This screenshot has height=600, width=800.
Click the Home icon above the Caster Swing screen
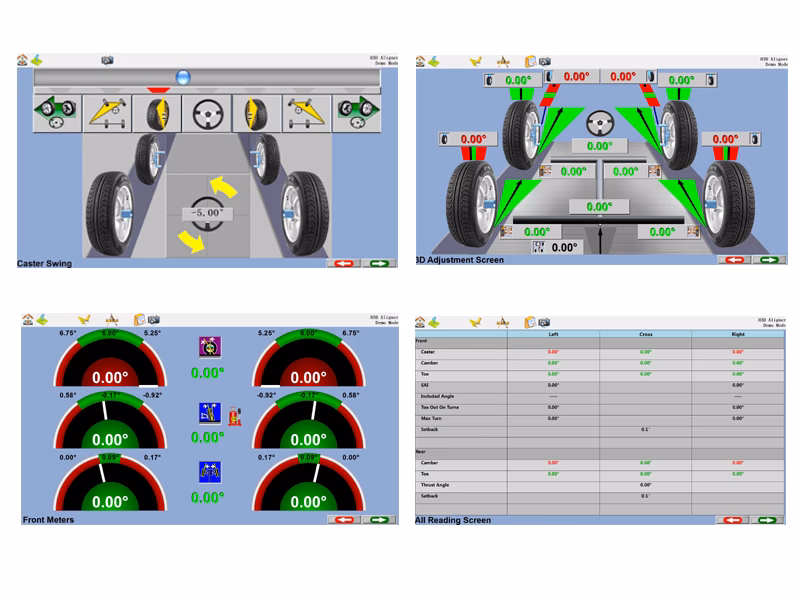click(22, 59)
